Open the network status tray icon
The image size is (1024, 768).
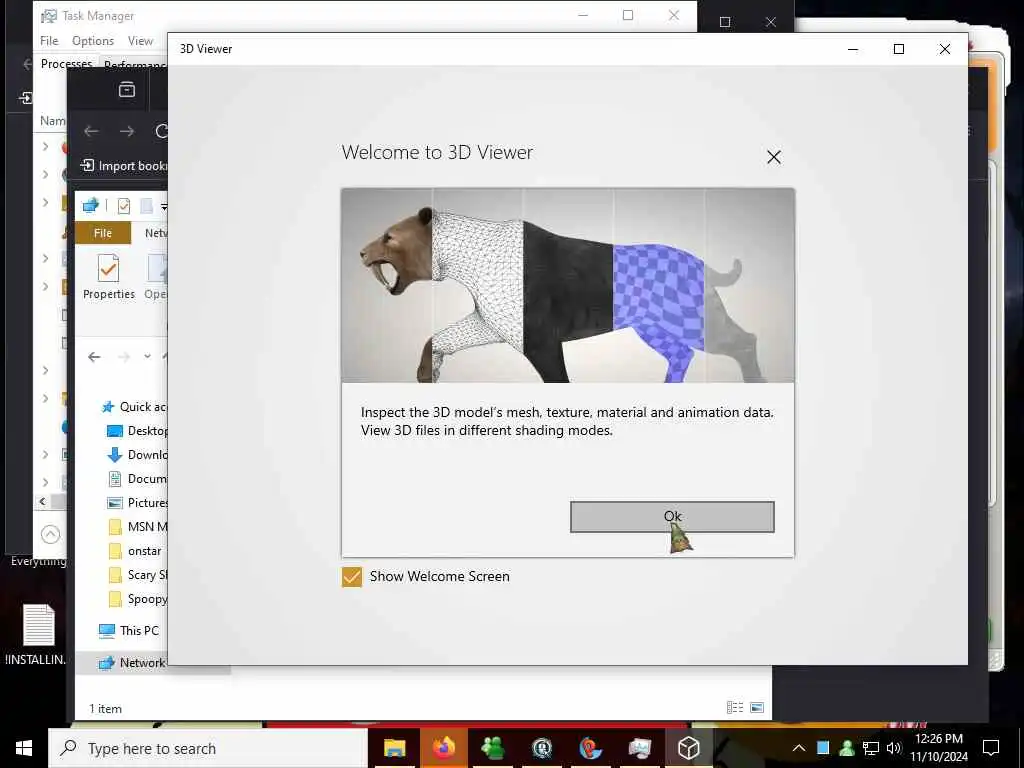point(871,748)
